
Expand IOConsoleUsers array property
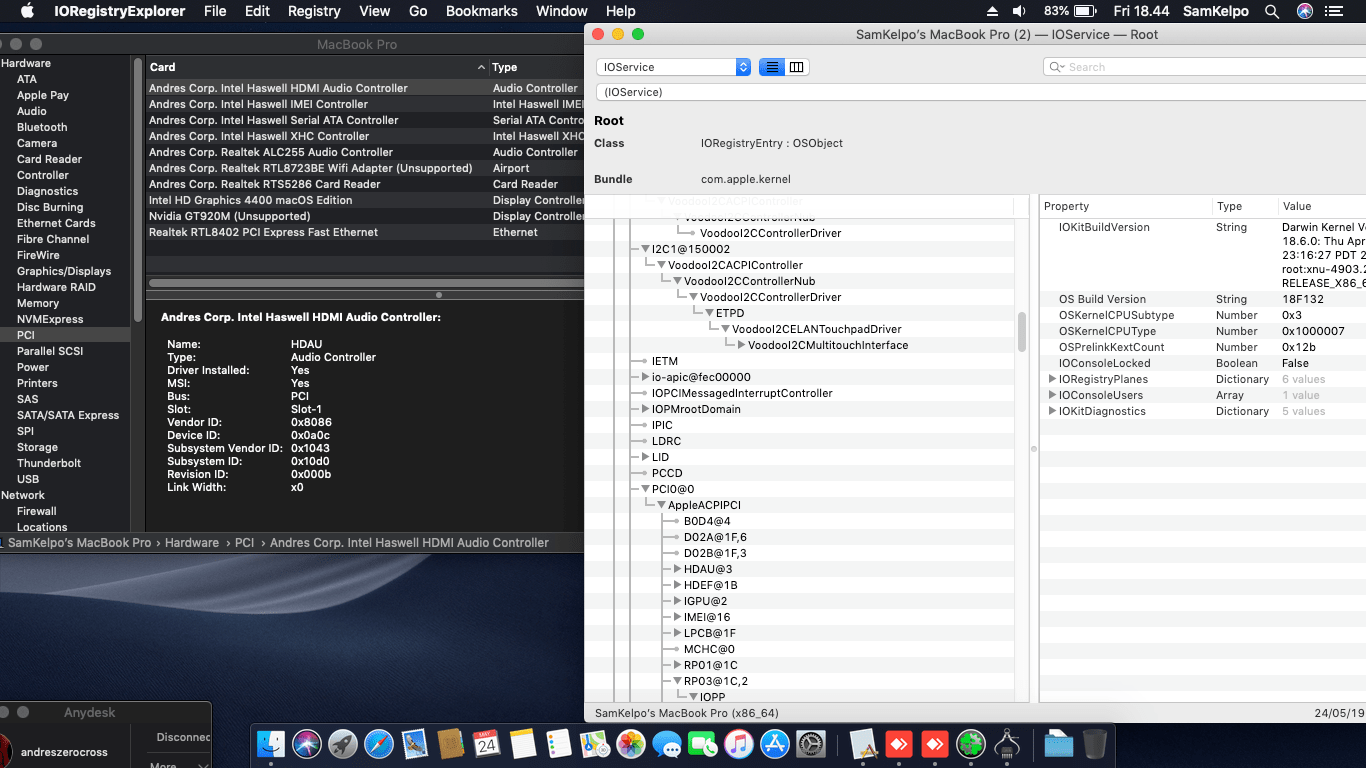(x=1051, y=395)
